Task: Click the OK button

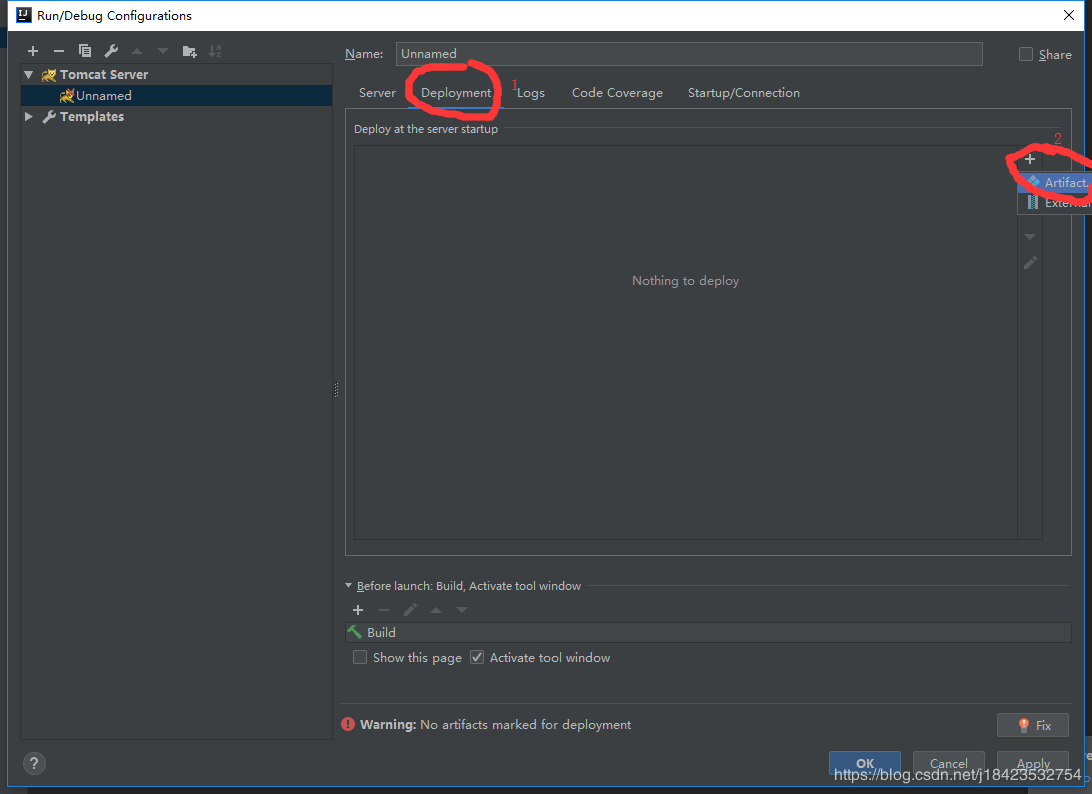Action: point(864,763)
